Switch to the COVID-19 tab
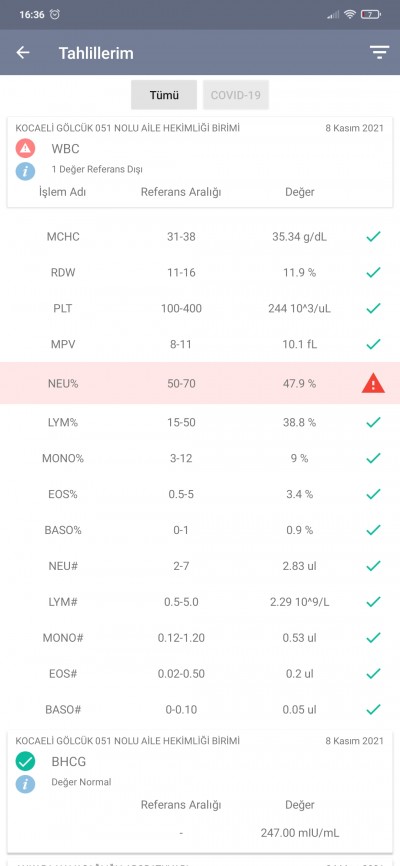400x866 pixels. [235, 95]
